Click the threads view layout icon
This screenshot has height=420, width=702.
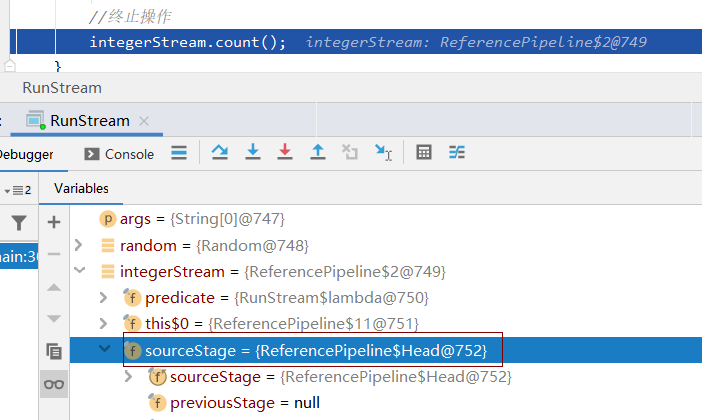pos(179,153)
